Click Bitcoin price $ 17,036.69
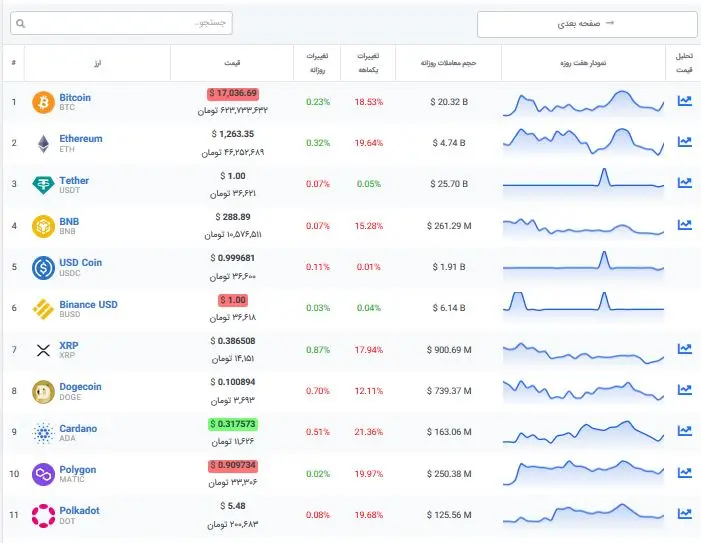This screenshot has width=701, height=543. tap(233, 93)
